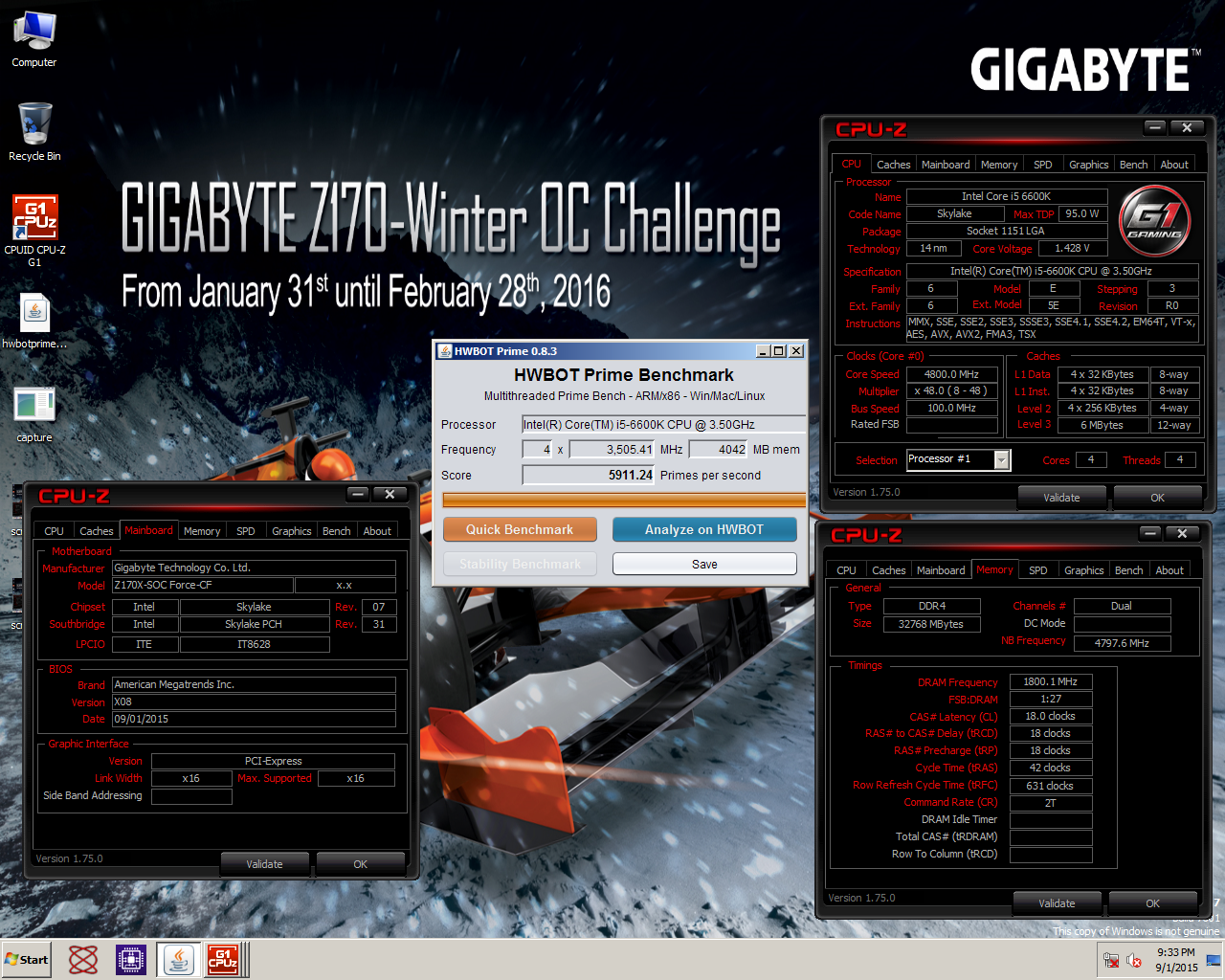Click the network status tray icon

click(x=1111, y=960)
